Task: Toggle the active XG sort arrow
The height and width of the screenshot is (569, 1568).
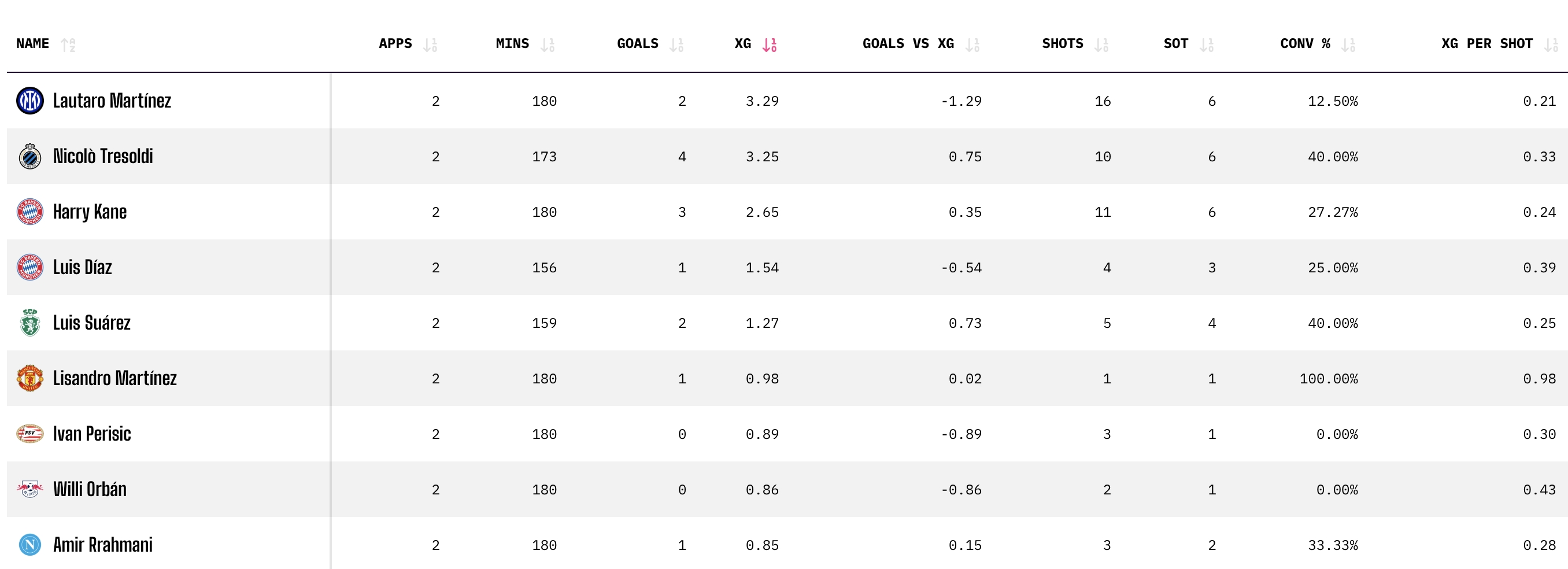Action: point(770,45)
